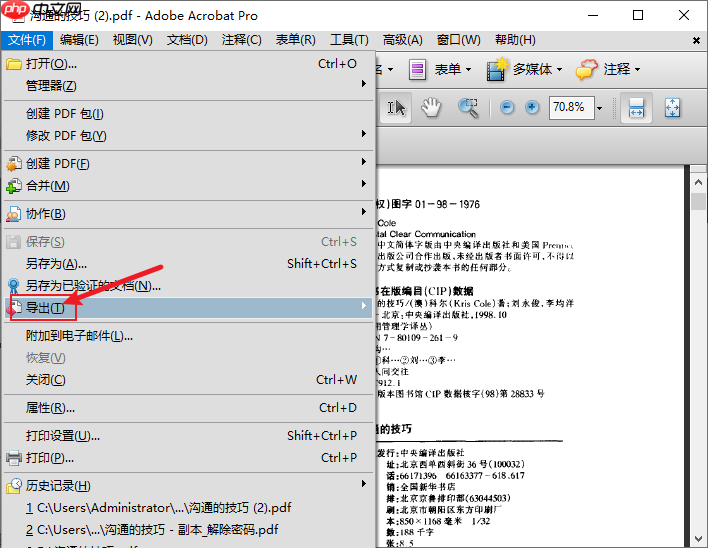Open recent file 副本_解除密码.pdf

pyautogui.click(x=188, y=530)
